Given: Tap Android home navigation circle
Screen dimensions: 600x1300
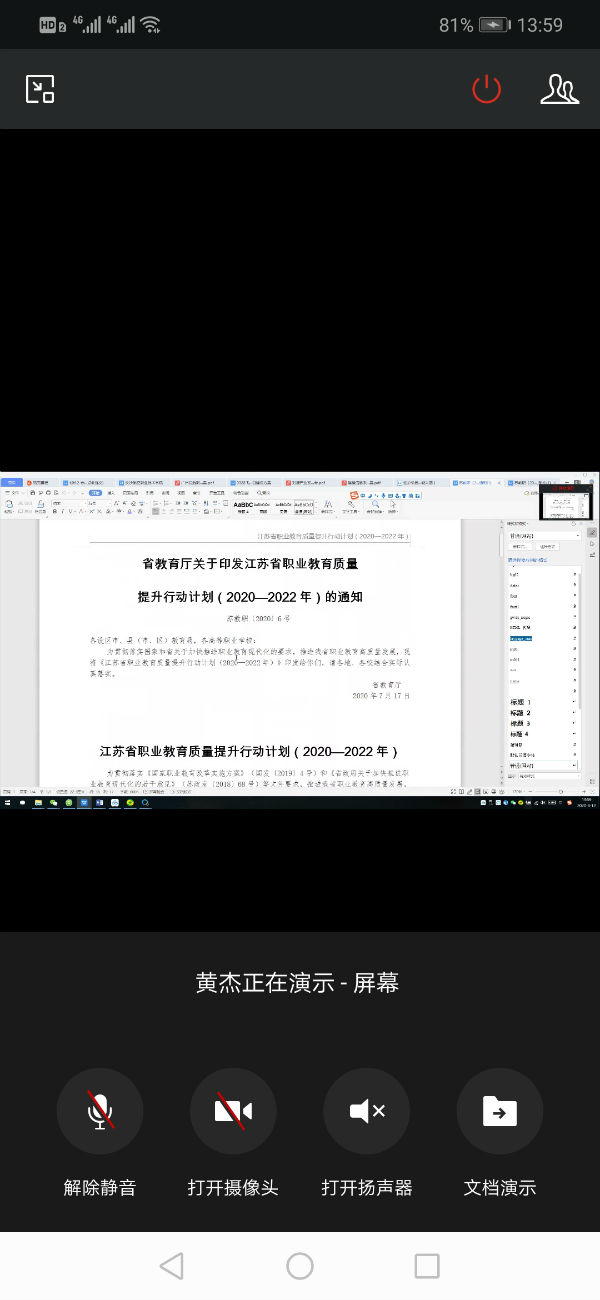Looking at the screenshot, I should tap(300, 1266).
